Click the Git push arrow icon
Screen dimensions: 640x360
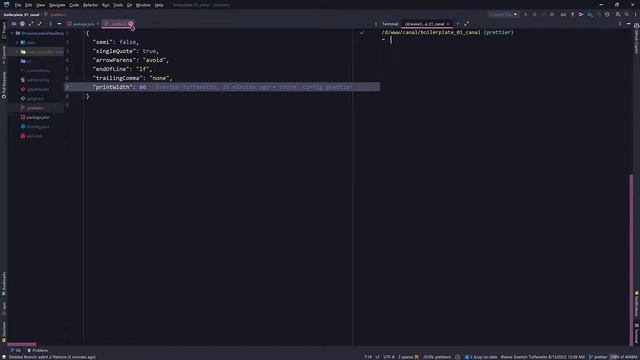click(581, 14)
